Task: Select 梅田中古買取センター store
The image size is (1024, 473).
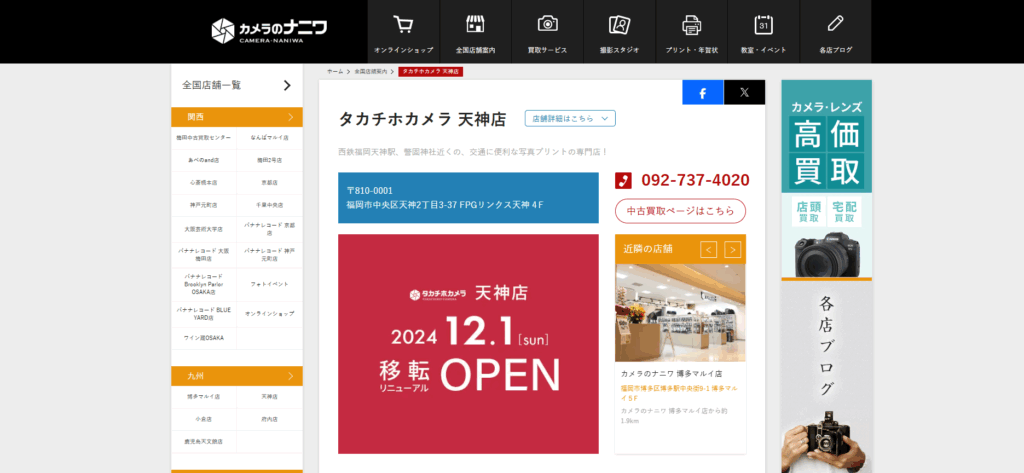Action: point(204,138)
